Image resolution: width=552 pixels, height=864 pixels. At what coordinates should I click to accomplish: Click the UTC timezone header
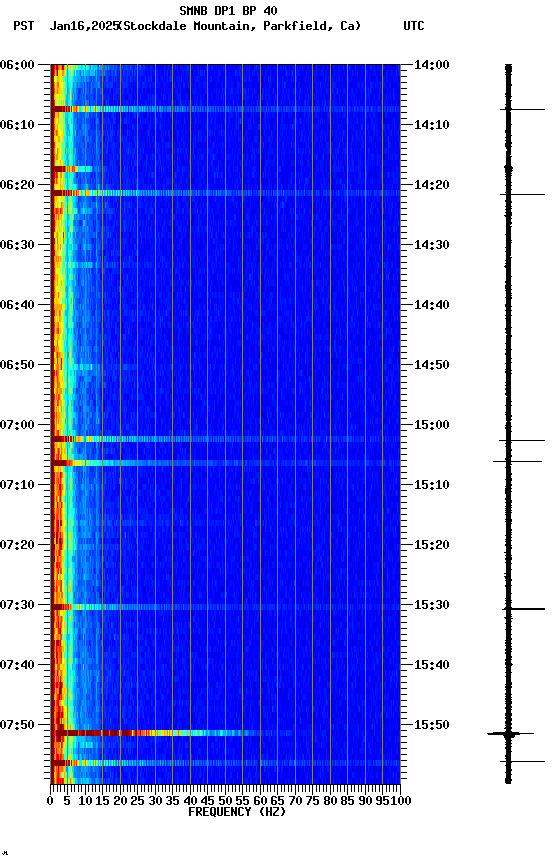click(414, 26)
